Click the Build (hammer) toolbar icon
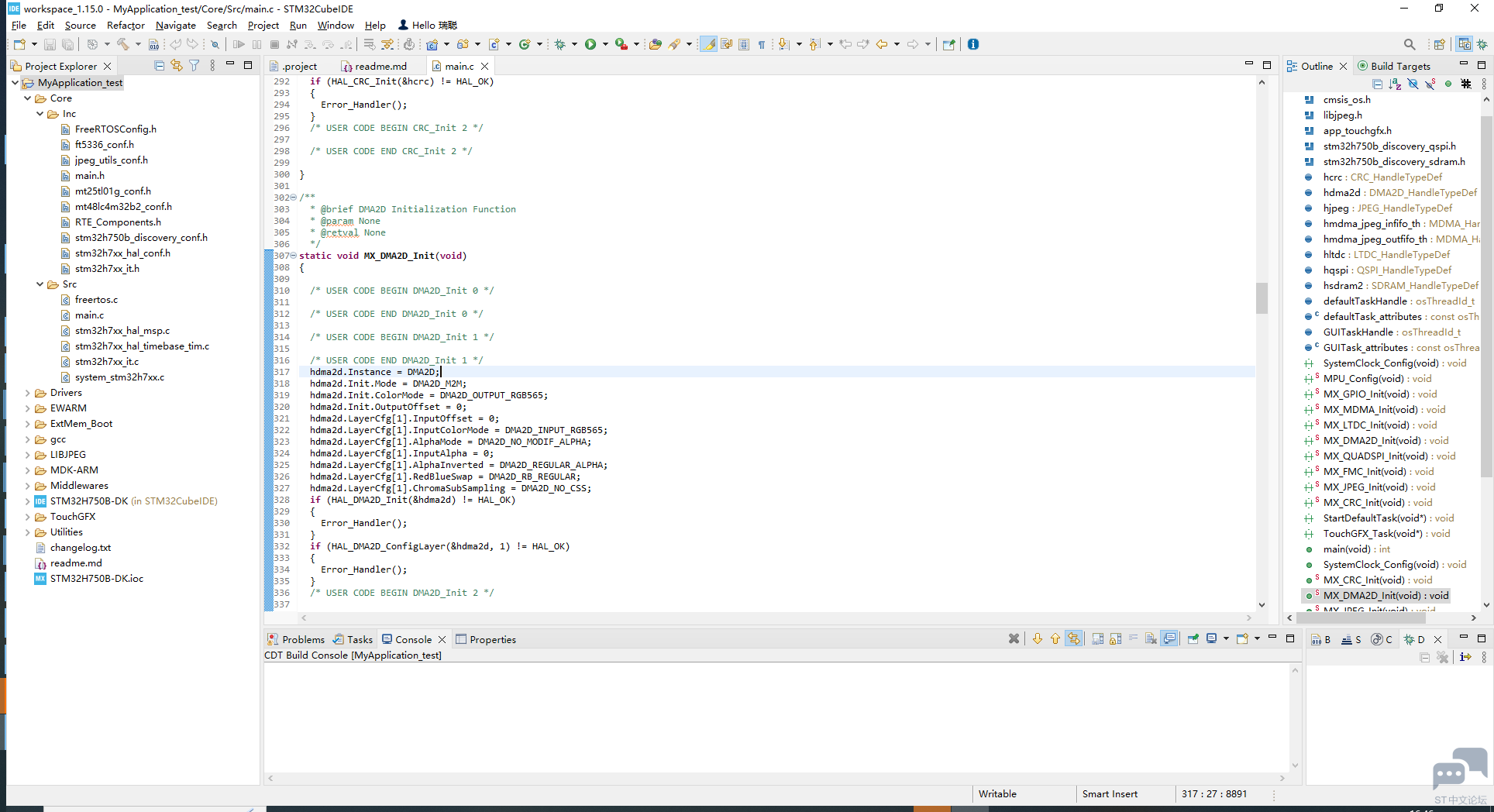 pos(123,44)
